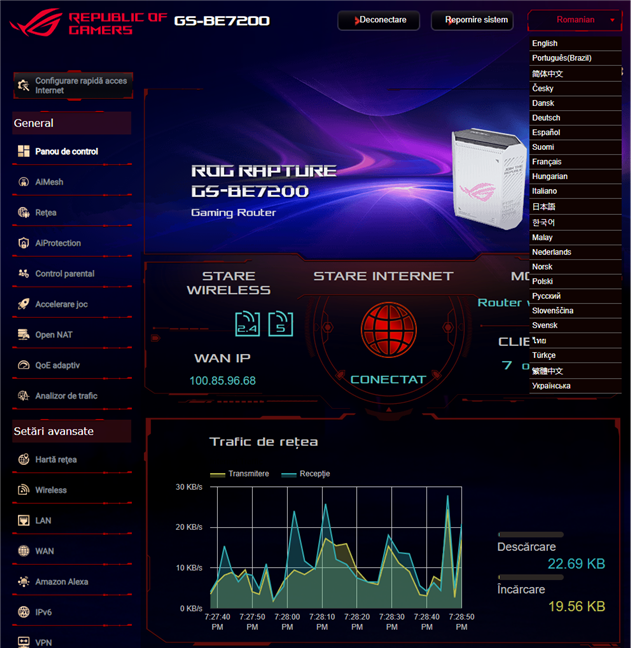The image size is (631, 648).
Task: Select English from the language list
Action: click(575, 43)
